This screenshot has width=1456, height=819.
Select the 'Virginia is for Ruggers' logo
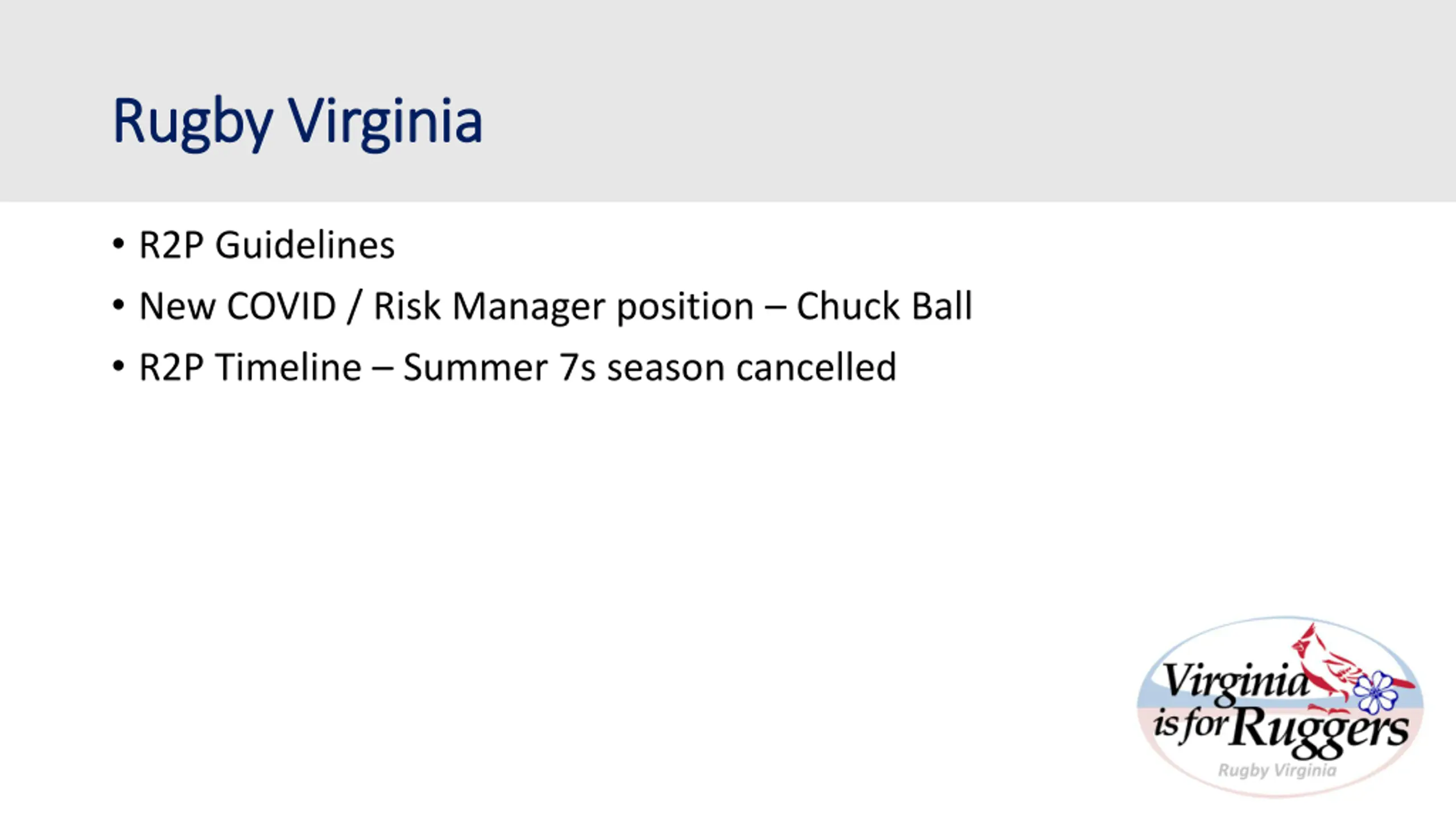(1280, 706)
